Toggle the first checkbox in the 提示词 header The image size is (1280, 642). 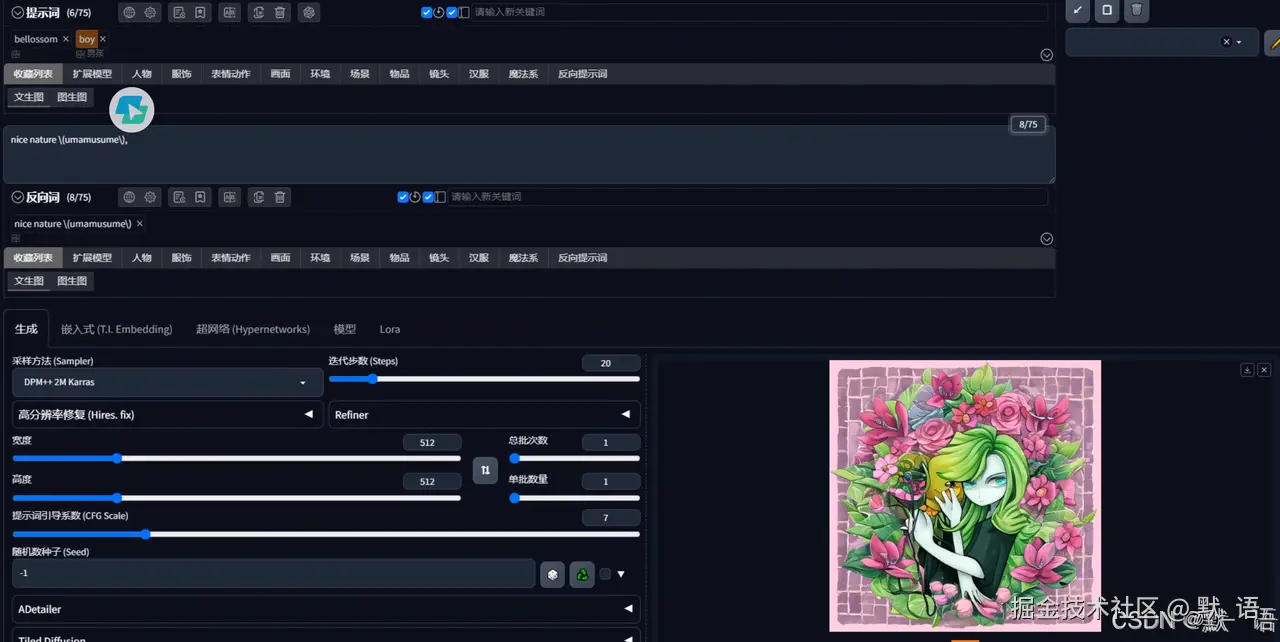[x=427, y=13]
